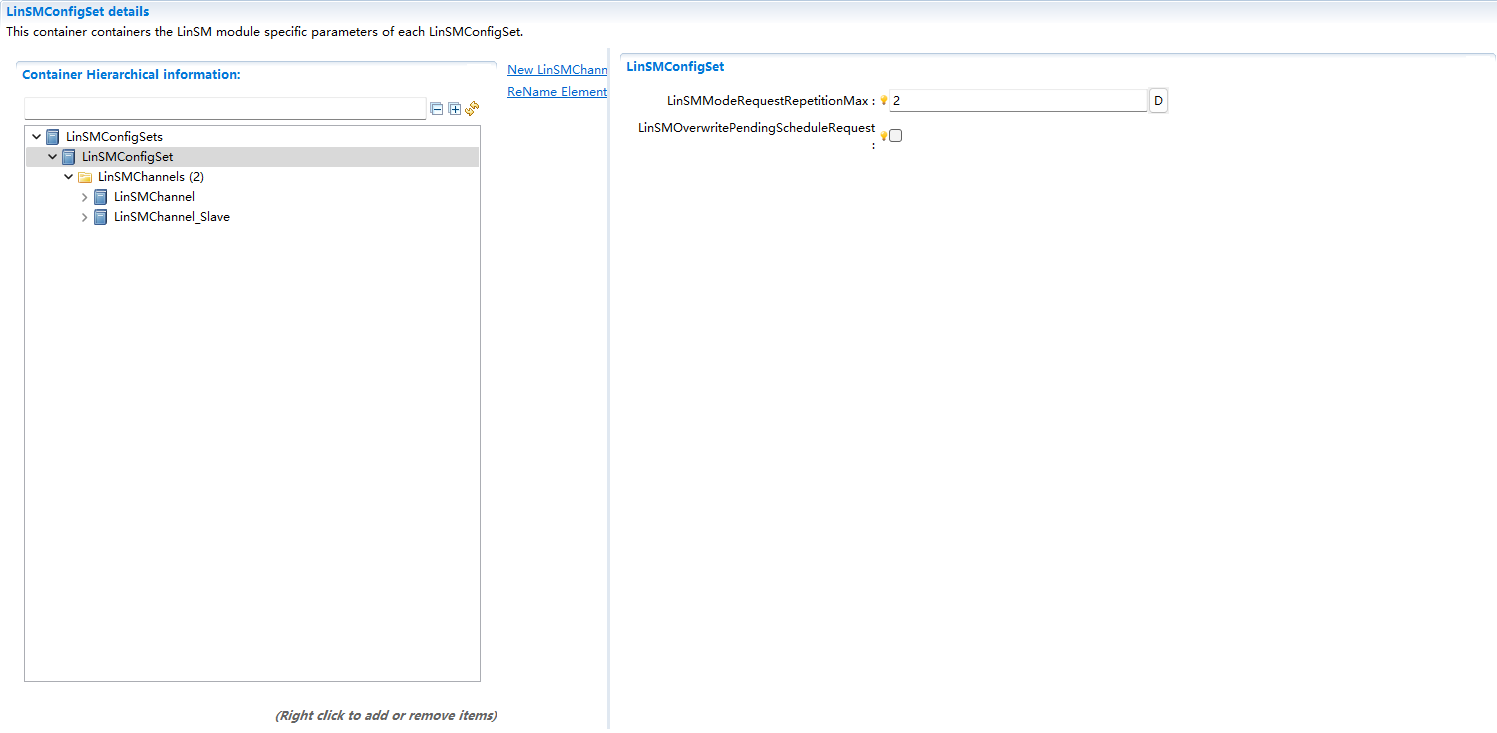Click the LinSMConfigSets module icon
This screenshot has height=733, width=1497.
coord(52,136)
